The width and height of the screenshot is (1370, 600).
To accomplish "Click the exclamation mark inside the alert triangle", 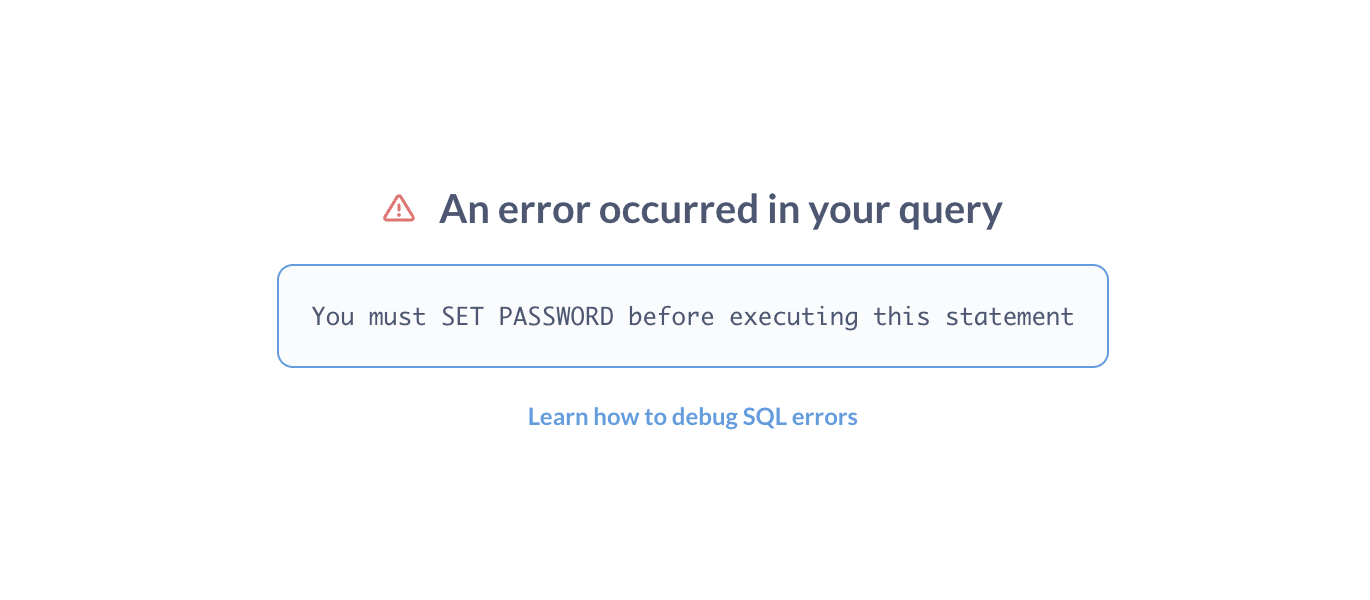I will (399, 210).
